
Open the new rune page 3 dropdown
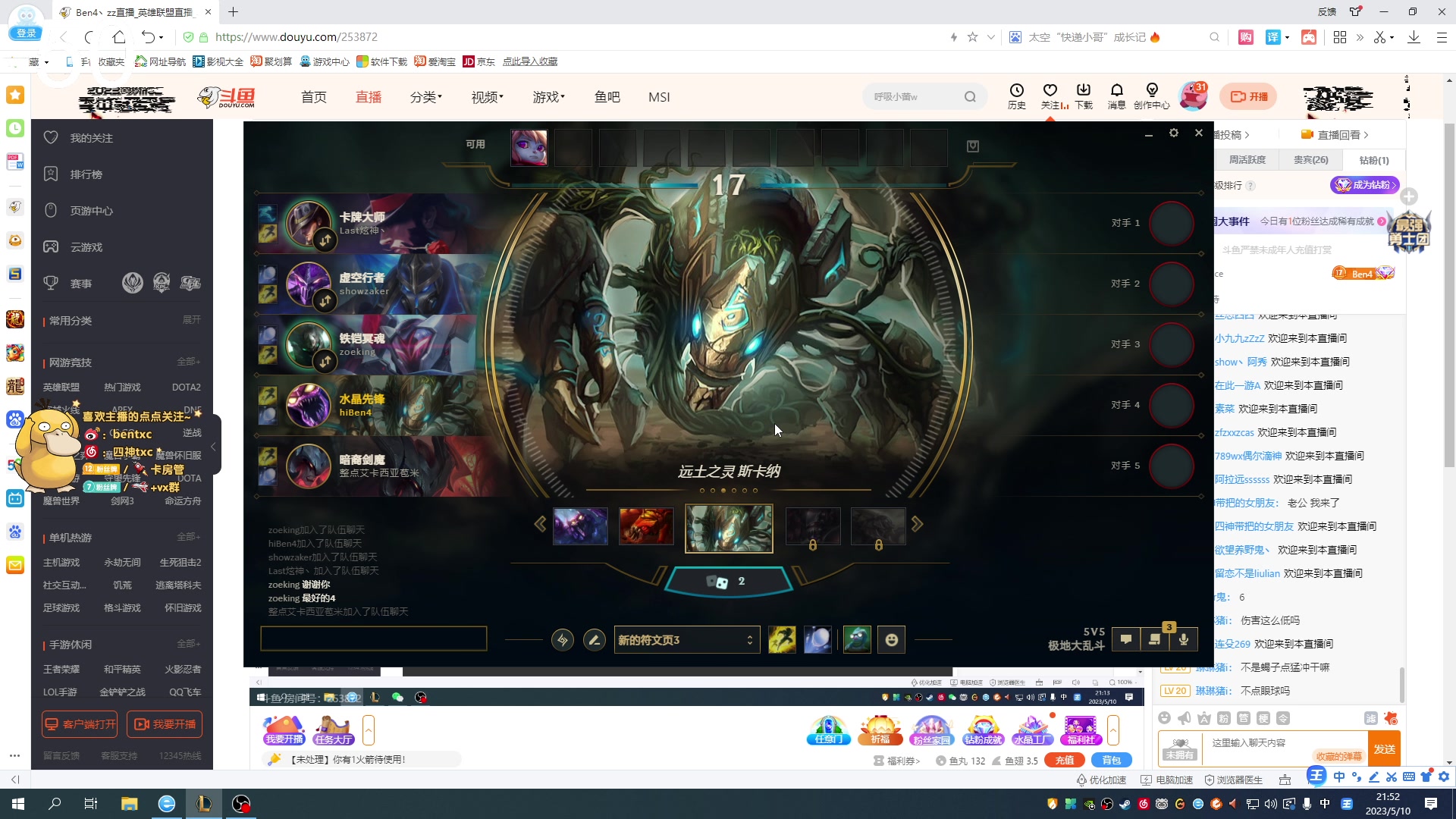[x=686, y=640]
